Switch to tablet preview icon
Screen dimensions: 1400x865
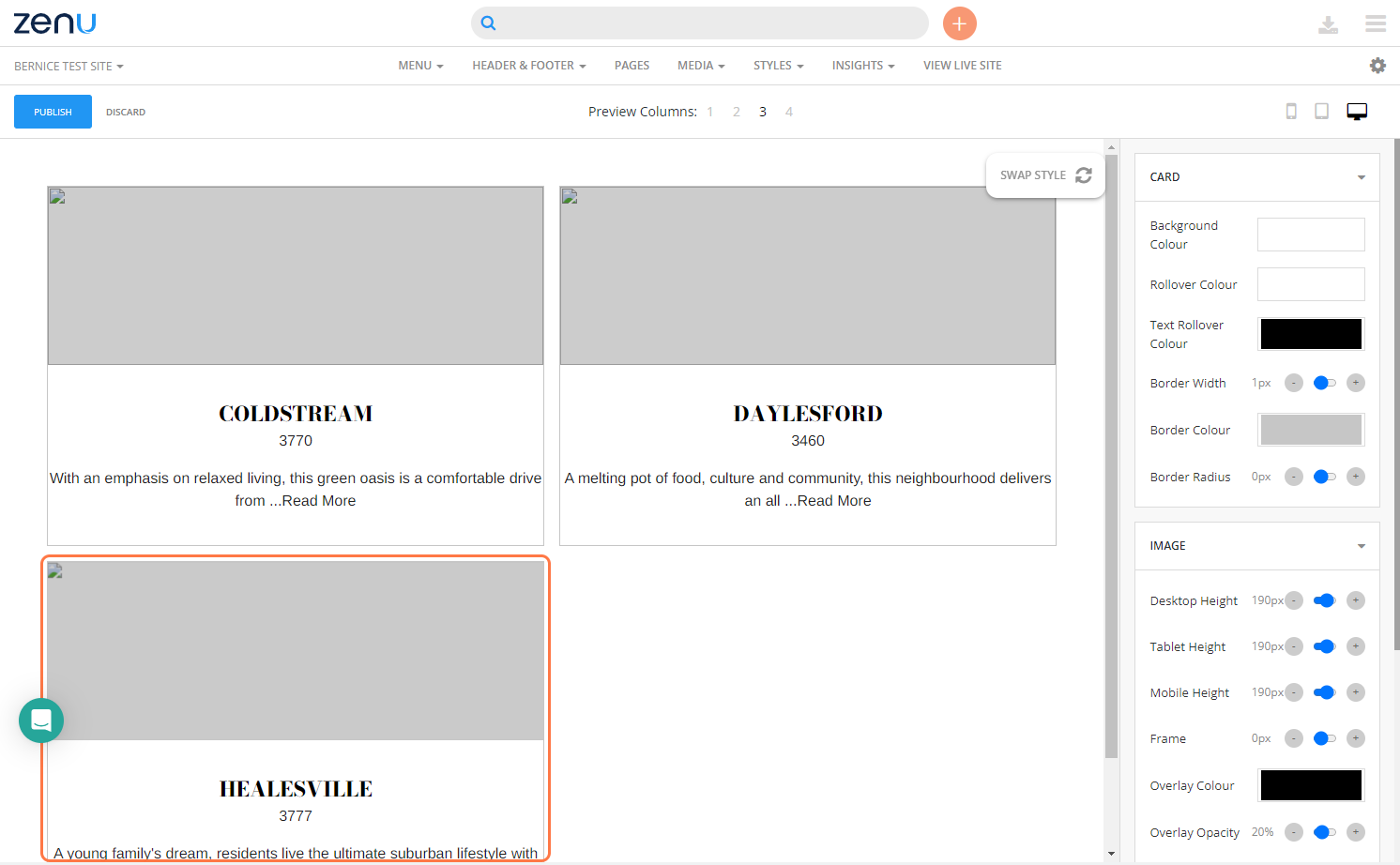pyautogui.click(x=1321, y=112)
